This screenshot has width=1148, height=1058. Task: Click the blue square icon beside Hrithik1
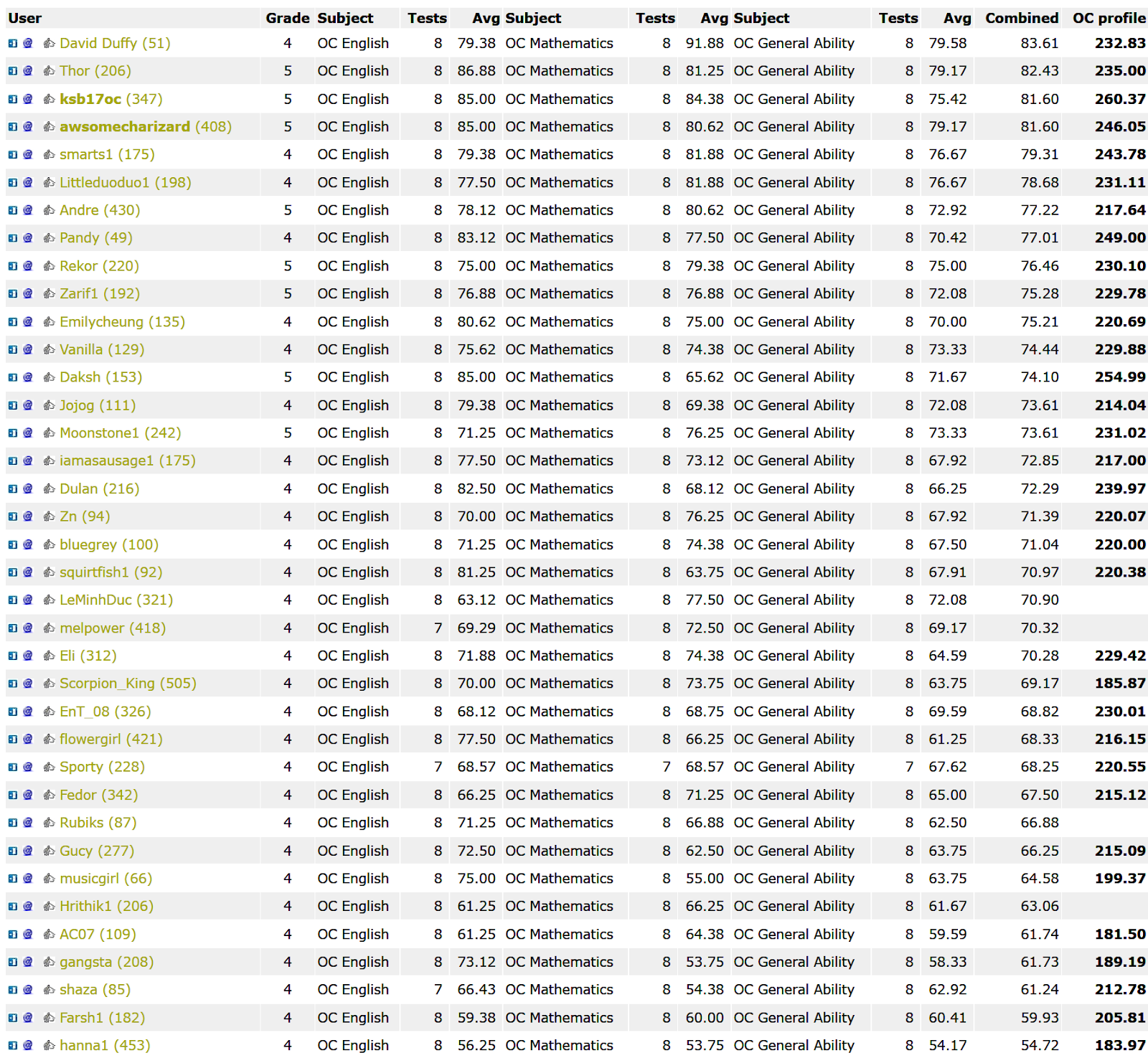tap(13, 906)
